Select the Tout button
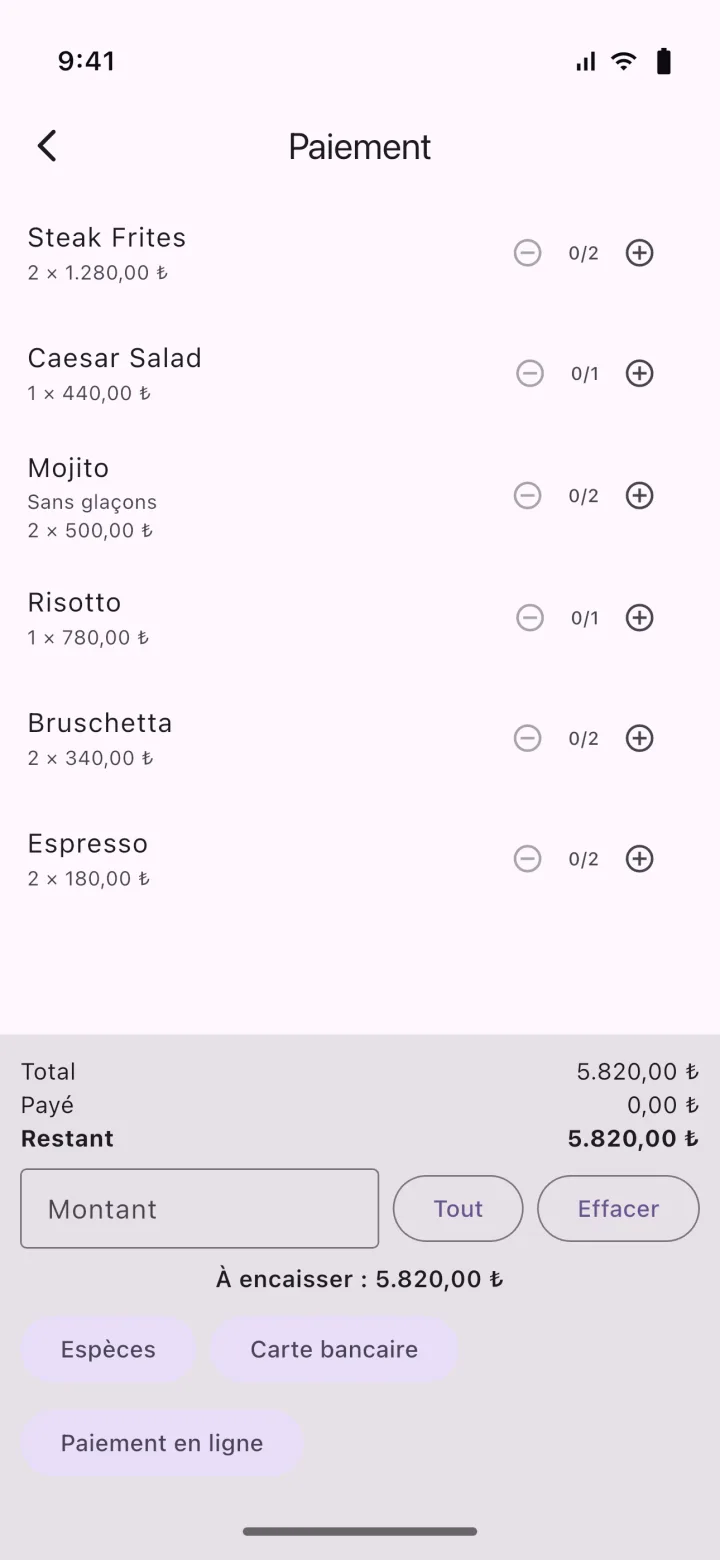 [458, 1209]
